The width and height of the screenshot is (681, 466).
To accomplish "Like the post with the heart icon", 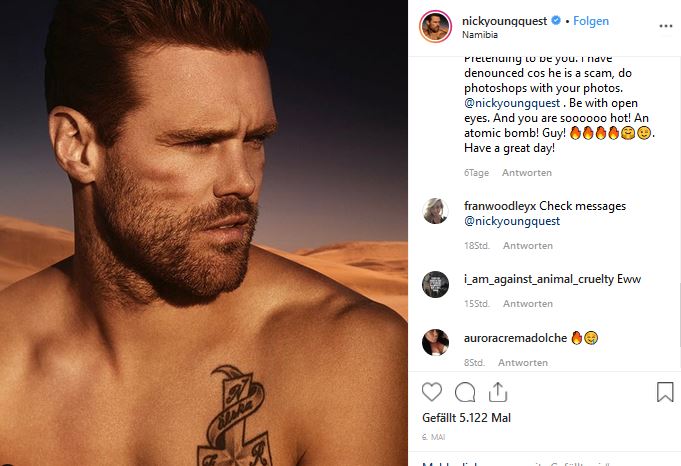I will pos(431,392).
